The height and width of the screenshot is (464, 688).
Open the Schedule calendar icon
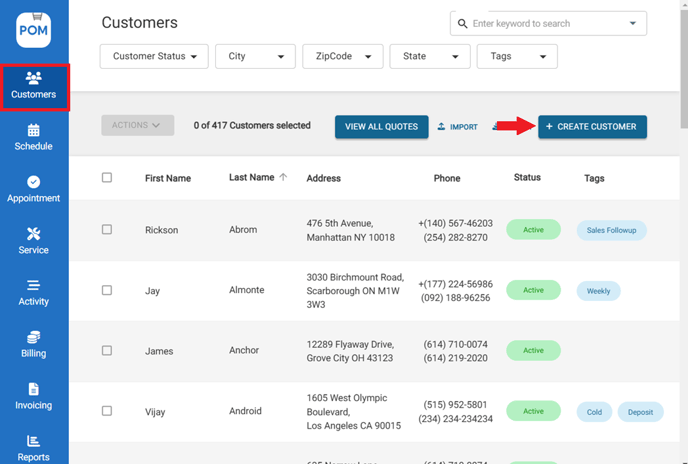click(34, 130)
